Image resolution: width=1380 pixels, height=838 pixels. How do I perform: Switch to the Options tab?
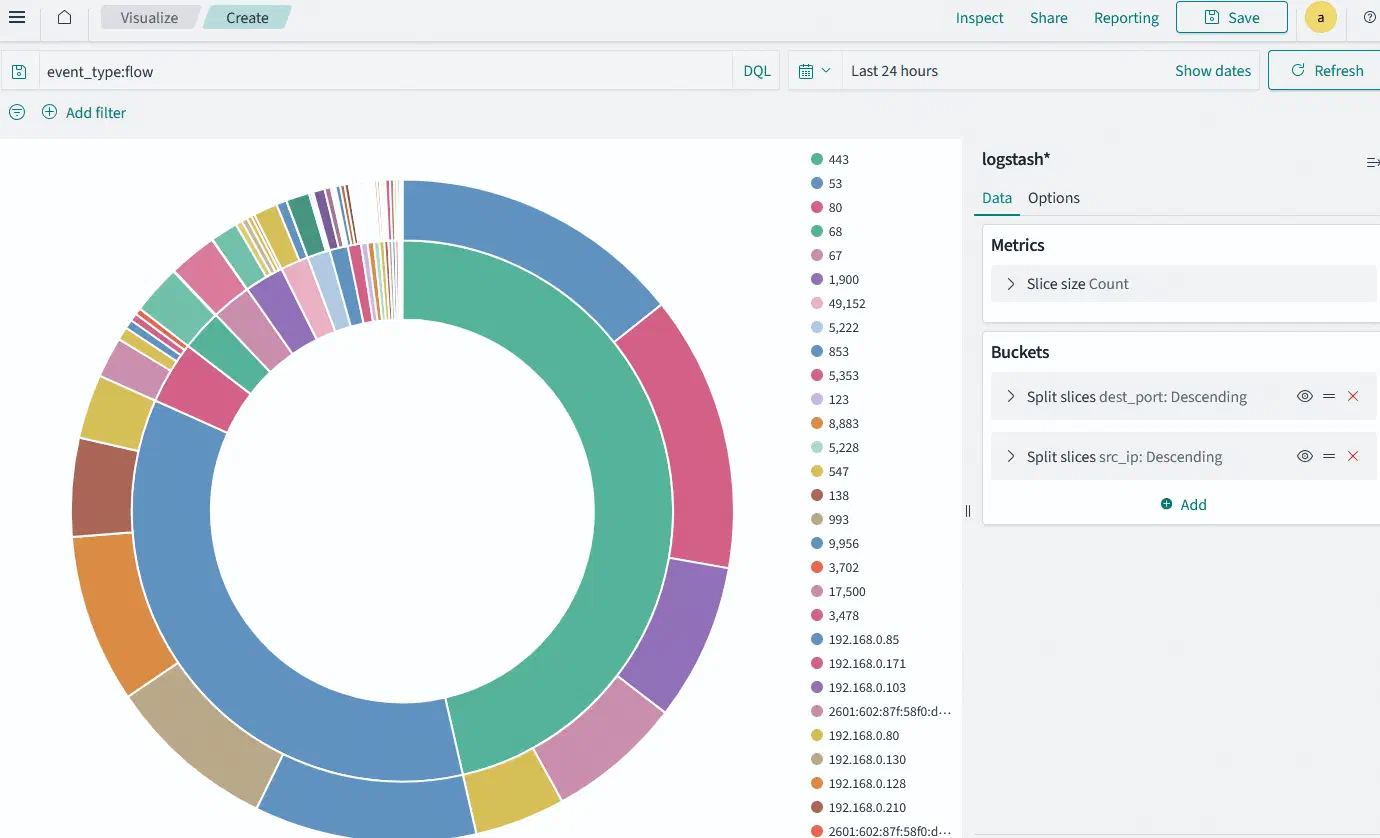click(1054, 198)
